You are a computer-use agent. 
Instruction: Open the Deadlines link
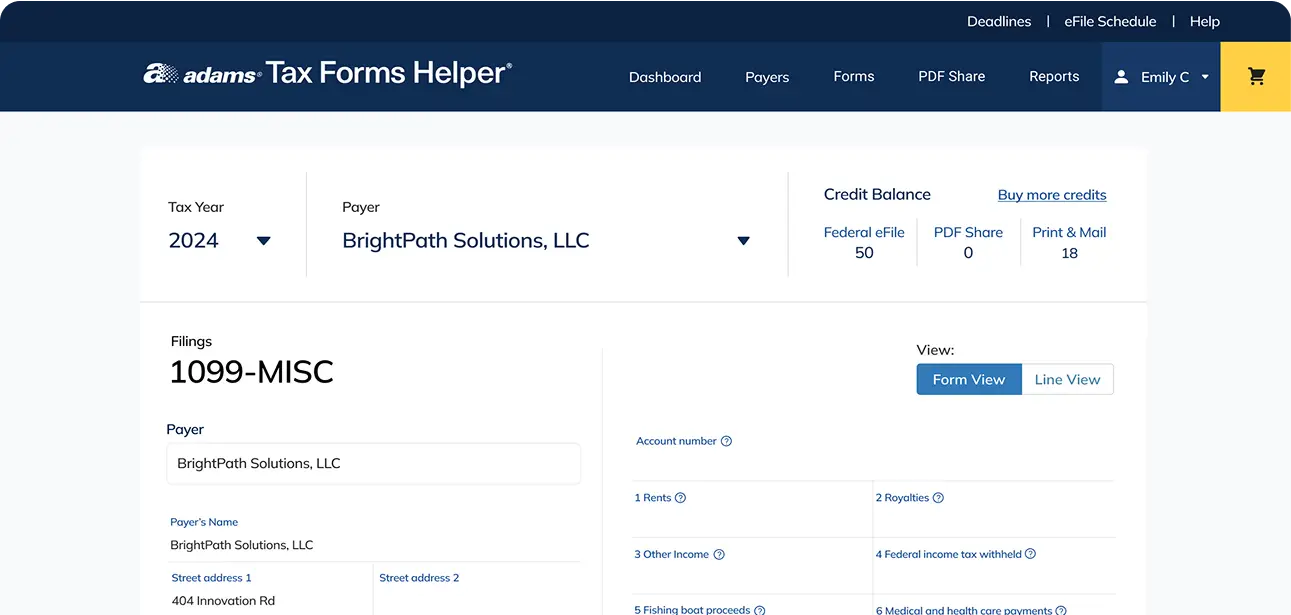[x=999, y=21]
